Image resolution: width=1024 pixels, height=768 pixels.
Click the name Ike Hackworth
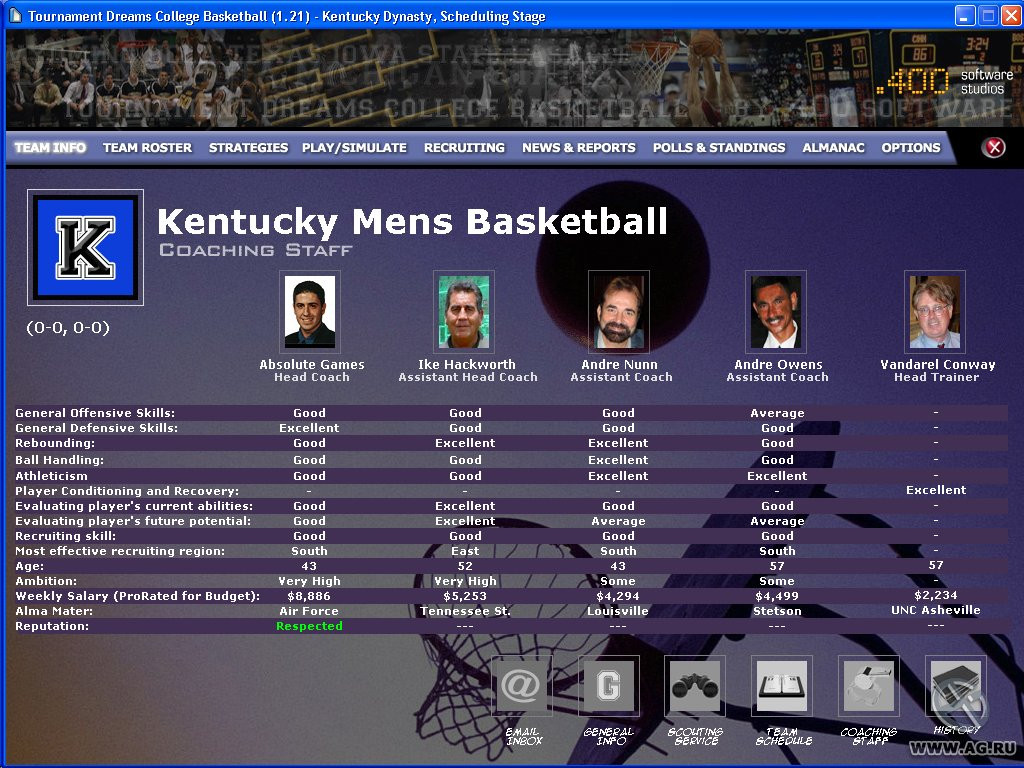[x=466, y=364]
